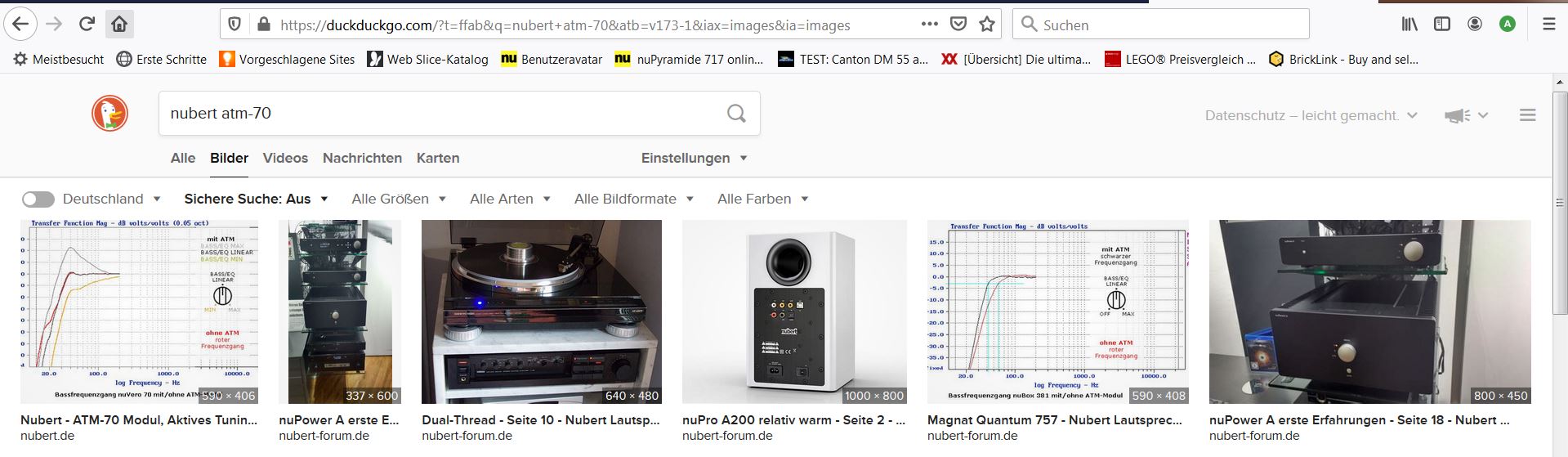Open the DuckDuckGo hamburger menu
Viewport: 1568px width, 457px height.
point(1527,115)
